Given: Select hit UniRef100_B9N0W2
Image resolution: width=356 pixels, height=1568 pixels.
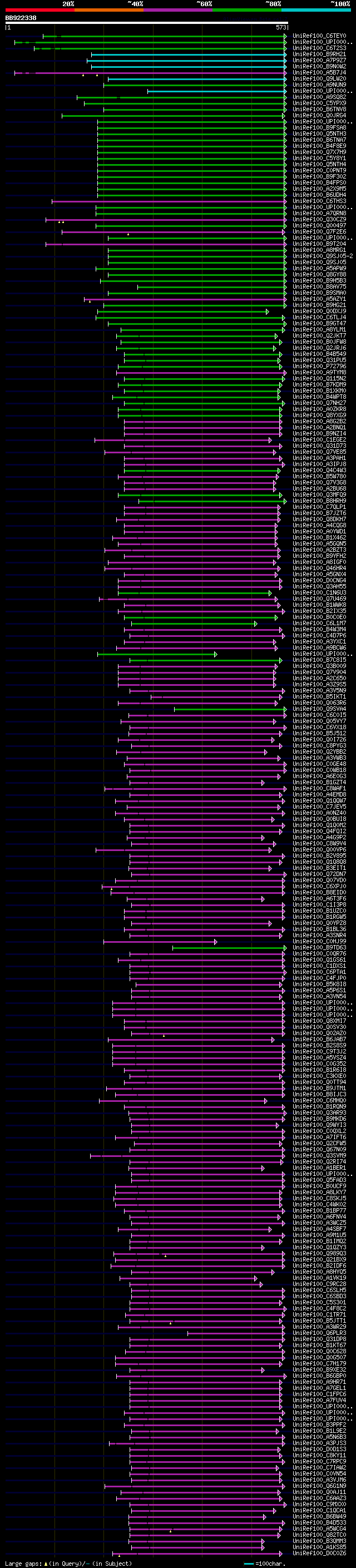Looking at the screenshot, I should coord(319,66).
